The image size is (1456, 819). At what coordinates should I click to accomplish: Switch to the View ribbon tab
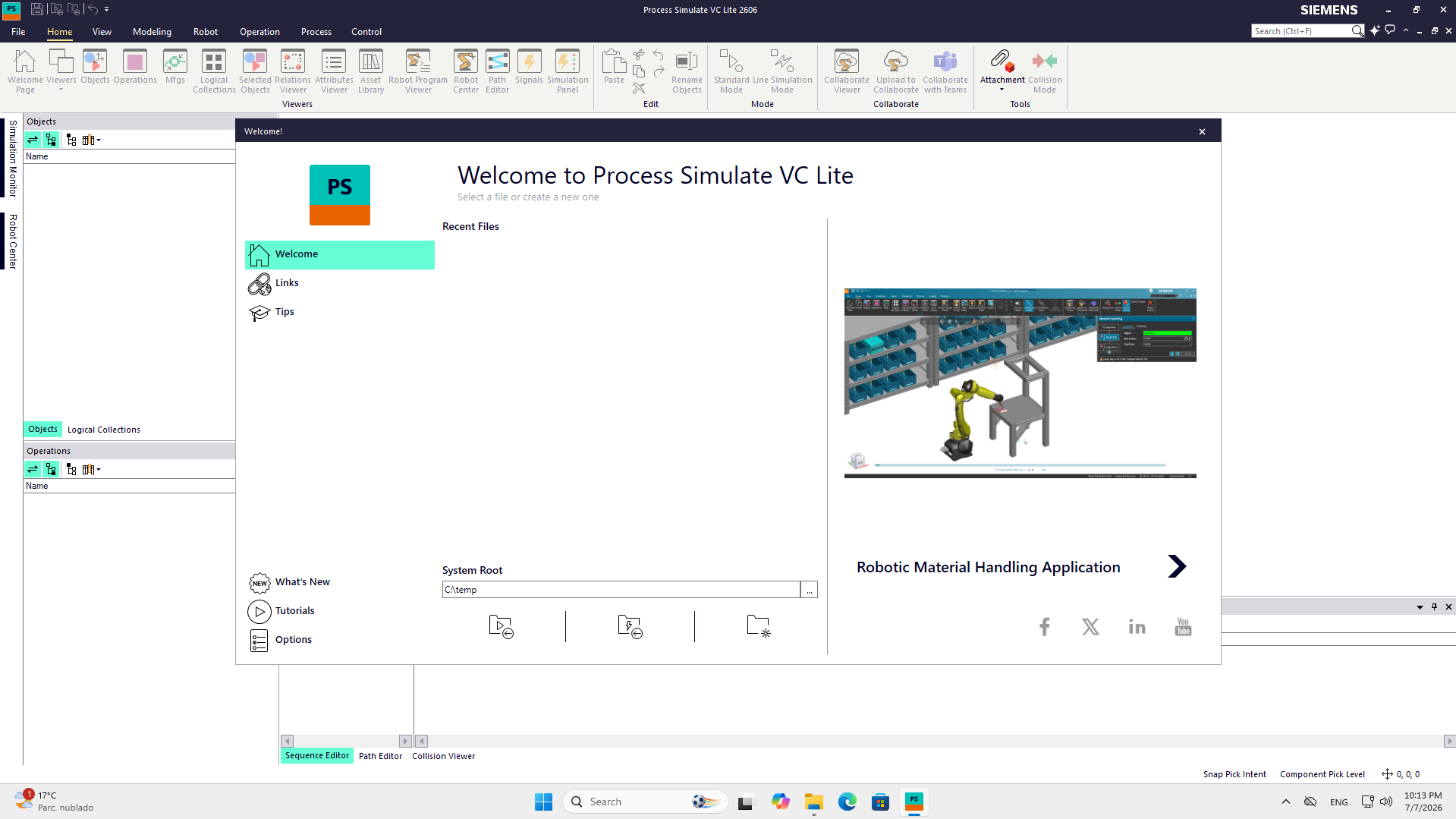(102, 32)
